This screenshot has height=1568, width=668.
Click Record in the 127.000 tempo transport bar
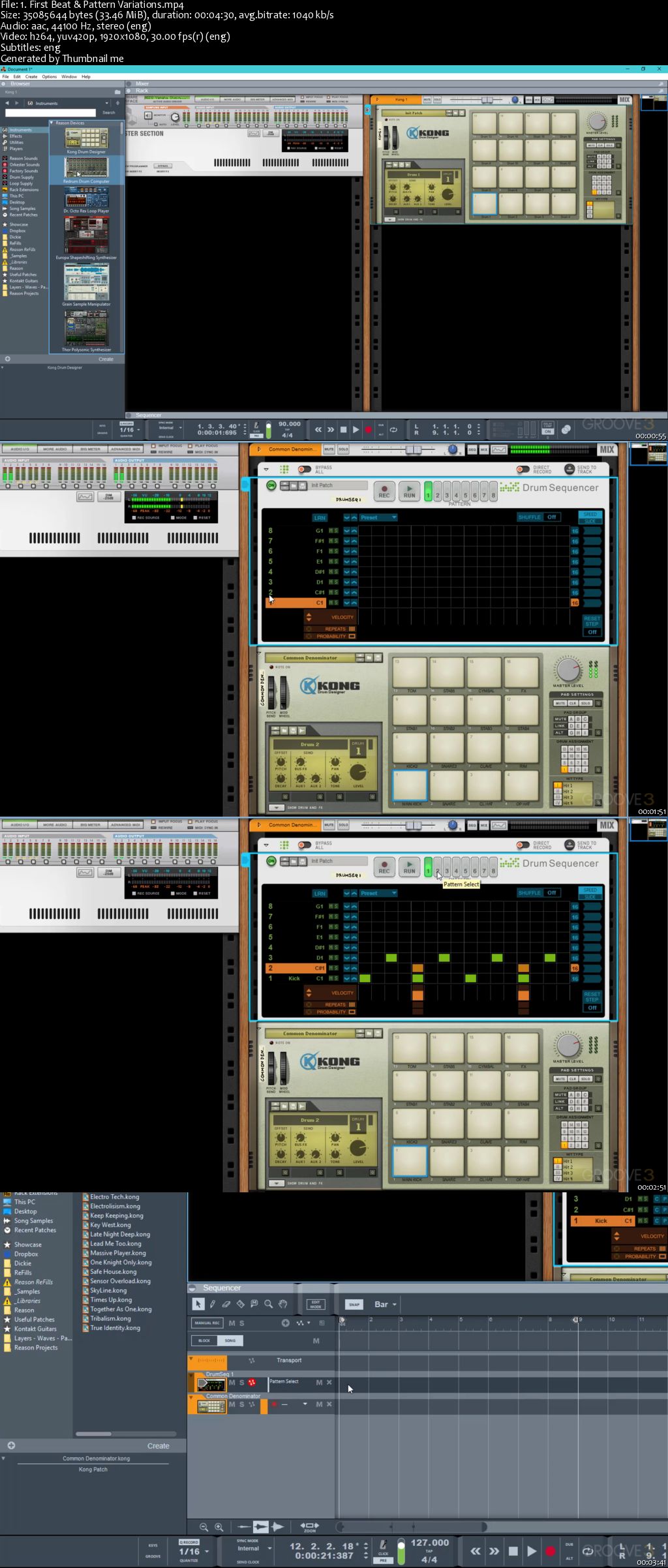pyautogui.click(x=551, y=1551)
